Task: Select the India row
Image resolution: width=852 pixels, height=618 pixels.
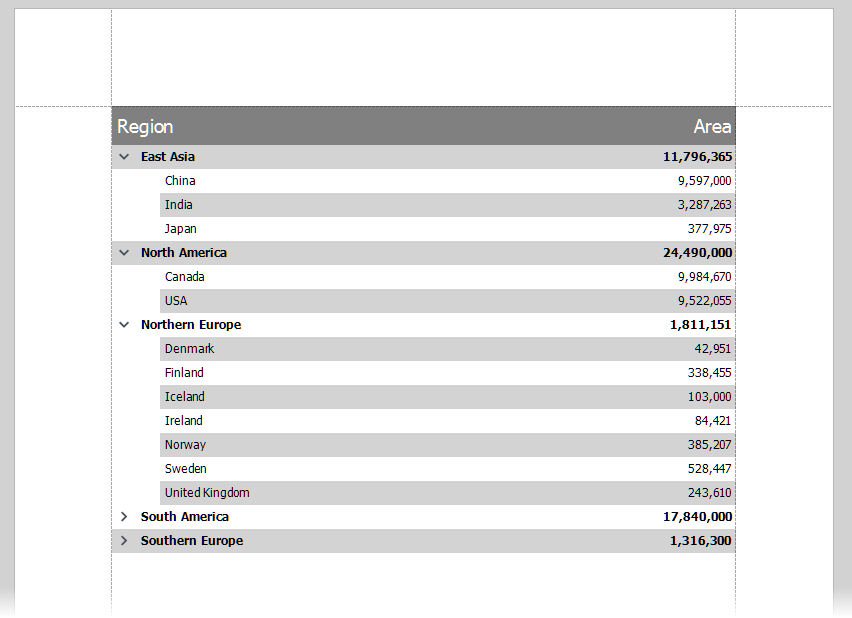Action: tap(447, 205)
